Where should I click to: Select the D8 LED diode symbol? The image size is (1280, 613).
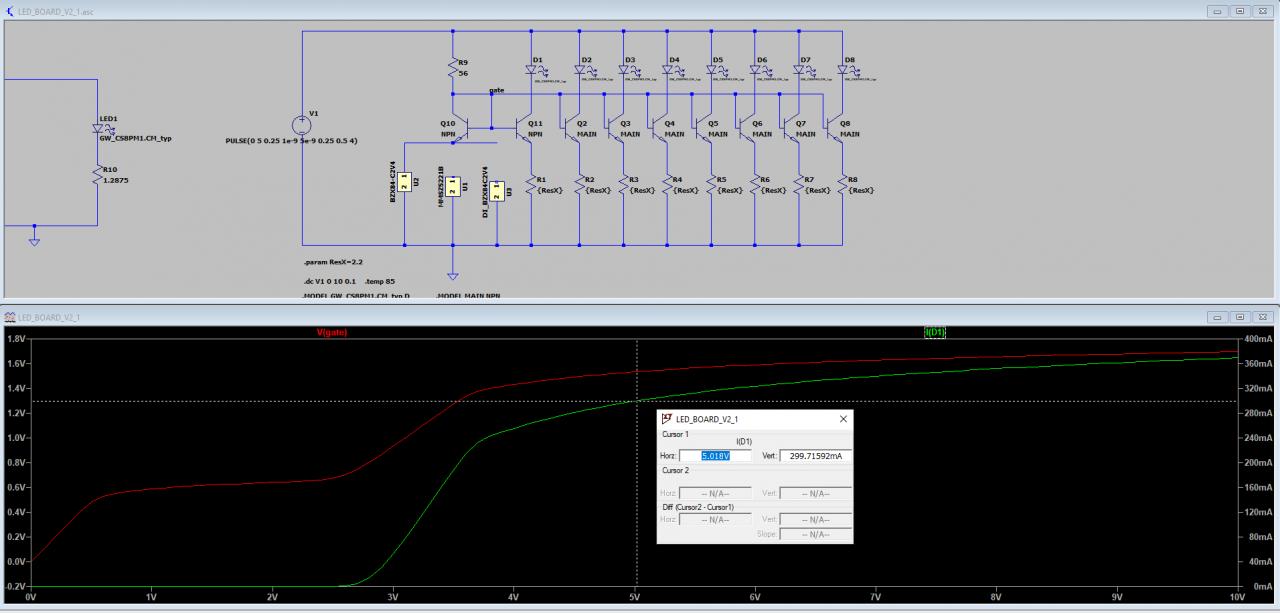pos(843,71)
